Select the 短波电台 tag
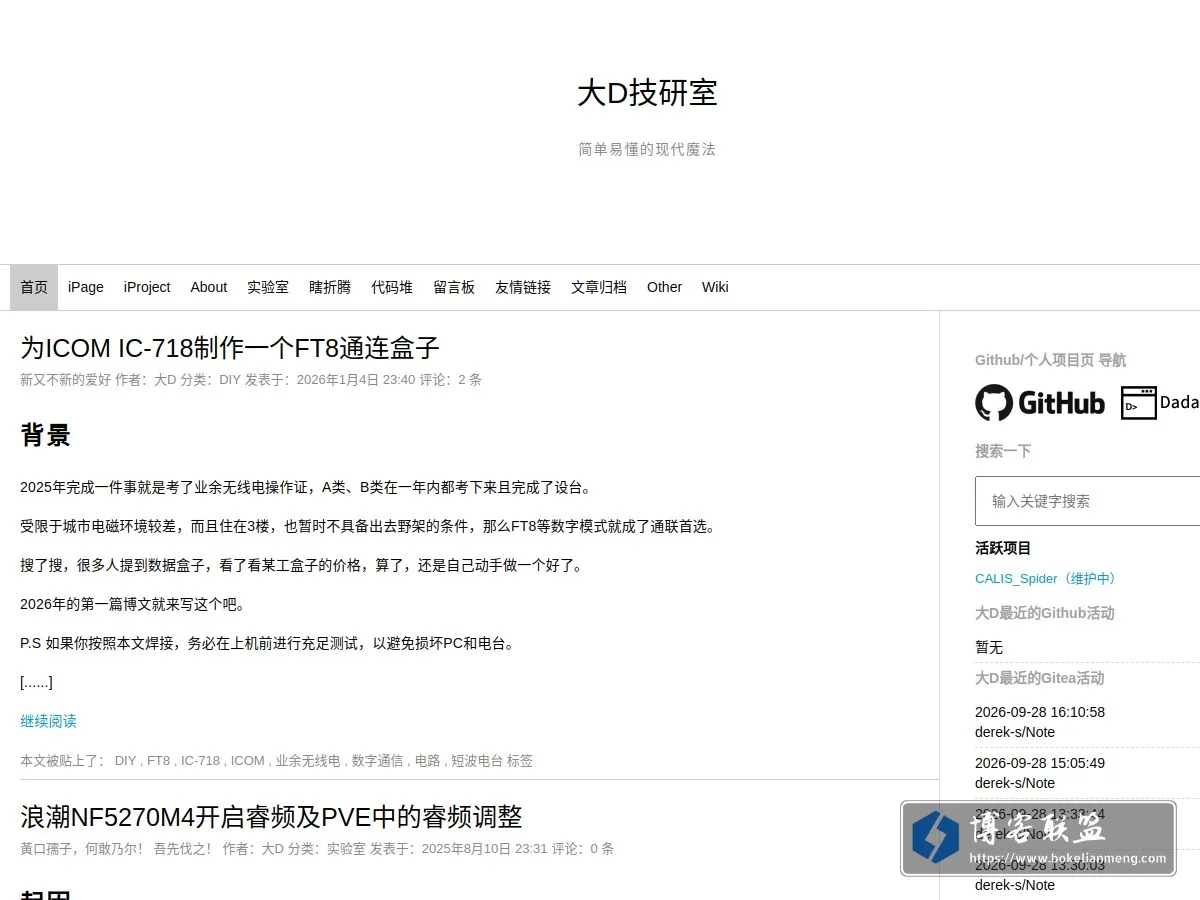 tap(477, 761)
